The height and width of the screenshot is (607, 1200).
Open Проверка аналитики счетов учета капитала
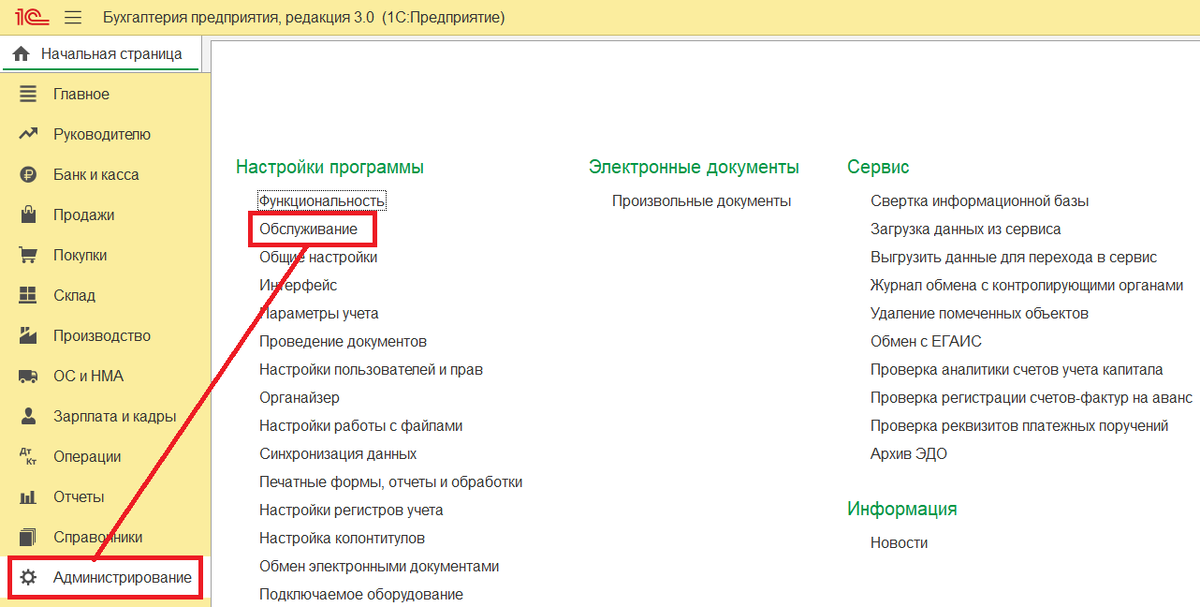1017,369
